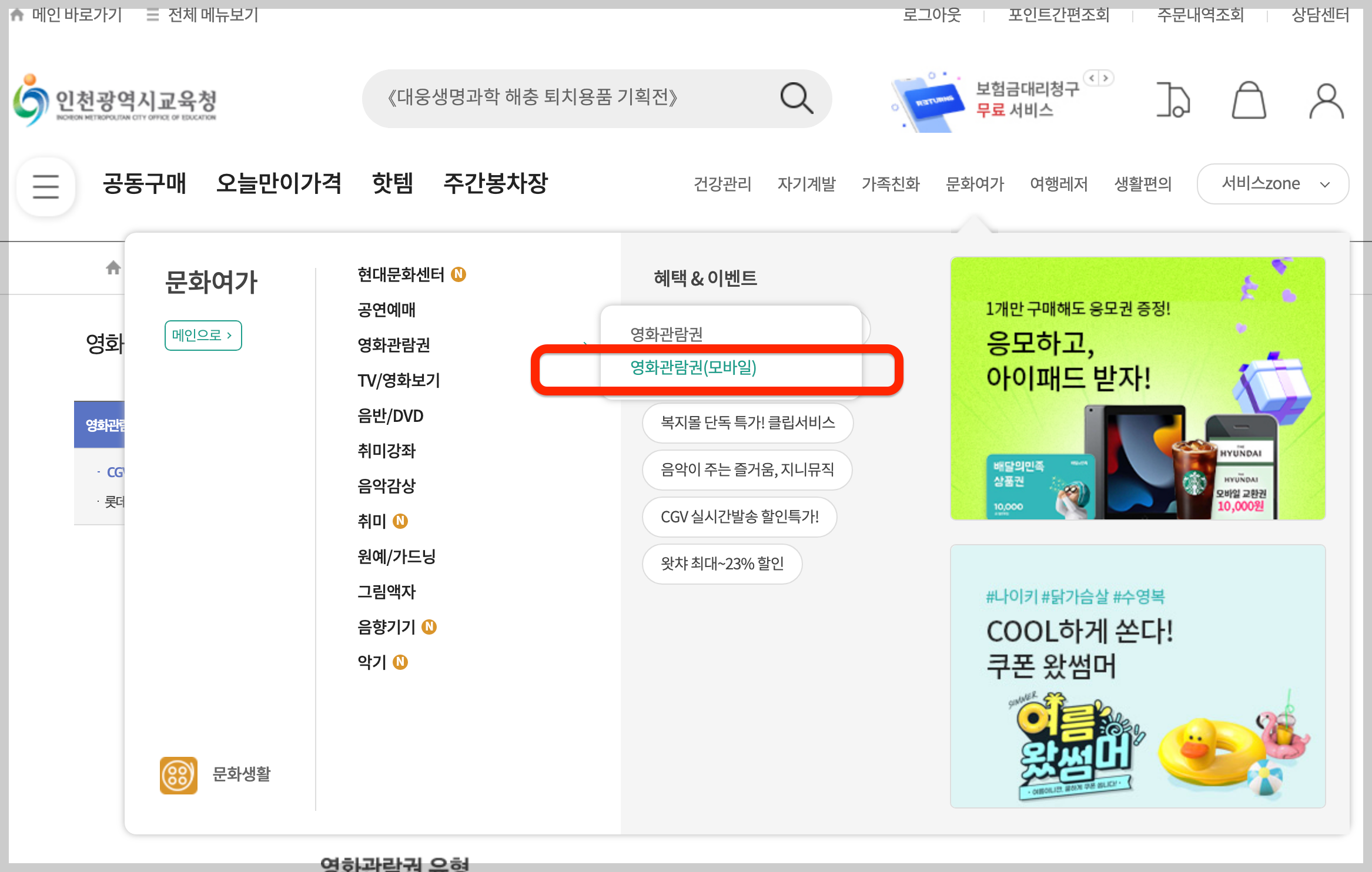The image size is (1372, 872).
Task: Expand the 서비스zone dropdown
Action: [x=1273, y=184]
